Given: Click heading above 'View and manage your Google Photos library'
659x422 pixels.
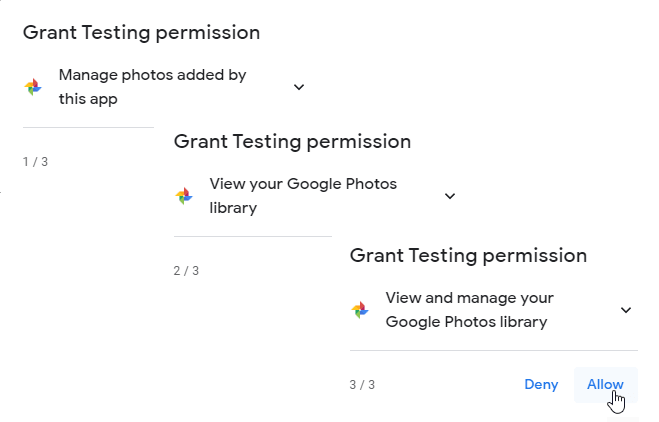Looking at the screenshot, I should (468, 255).
